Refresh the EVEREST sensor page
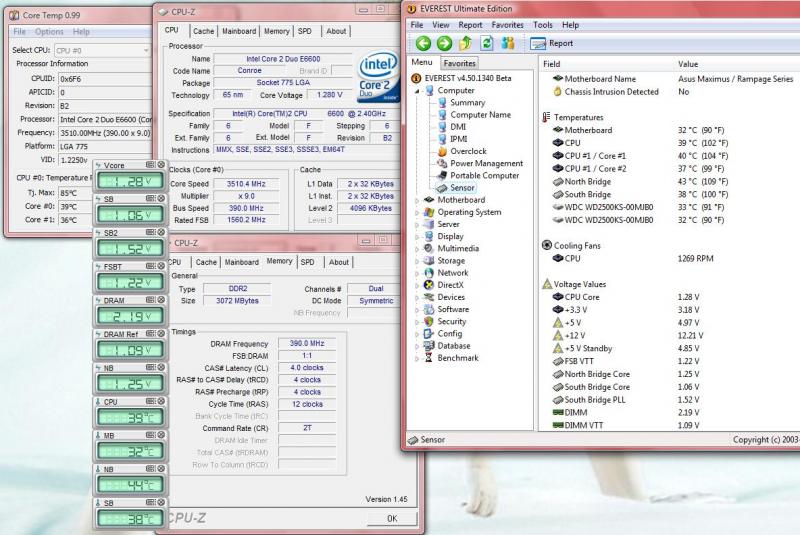Image resolution: width=800 pixels, height=535 pixels. pos(487,43)
